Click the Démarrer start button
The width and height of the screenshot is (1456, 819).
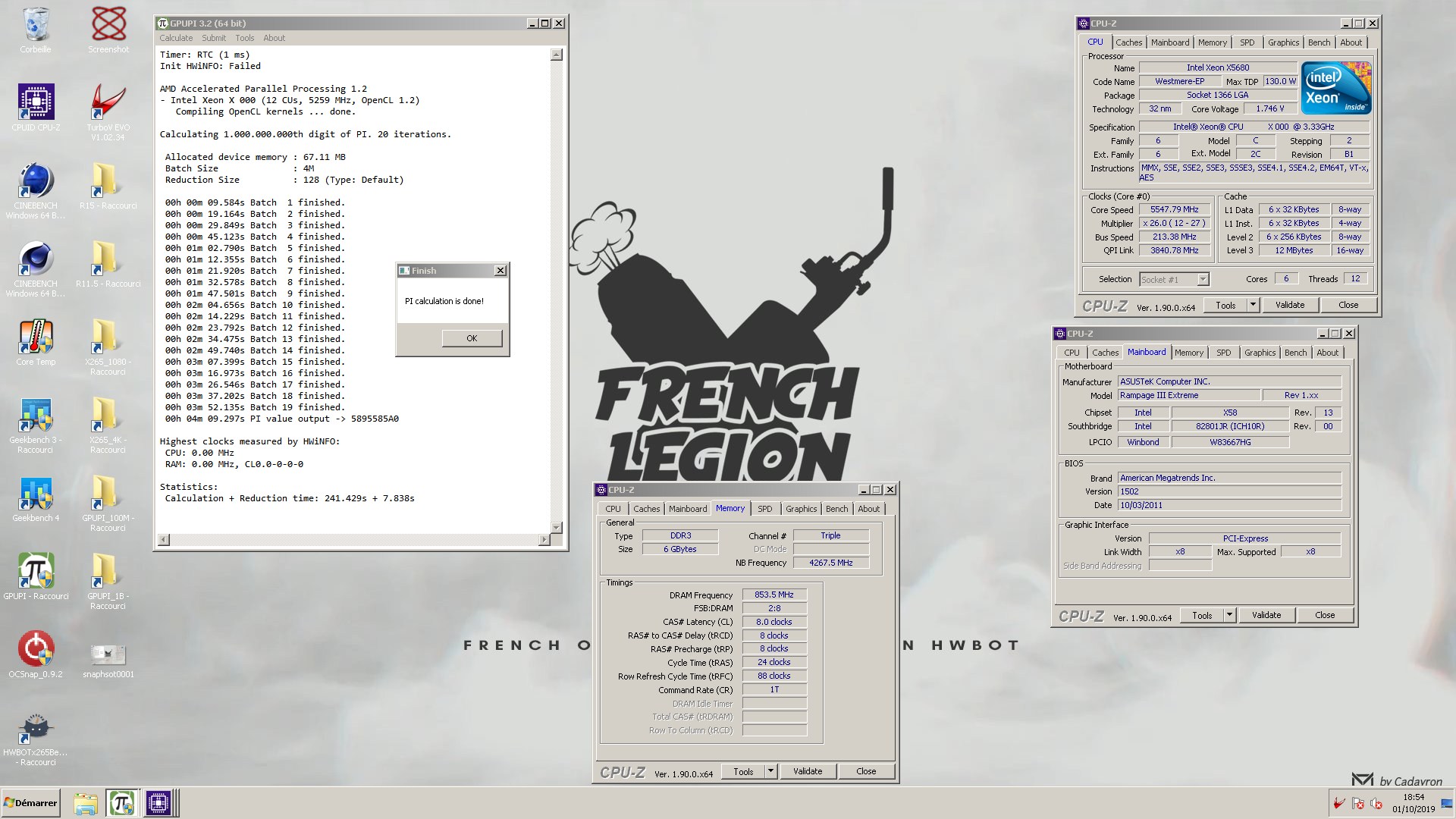(x=30, y=803)
